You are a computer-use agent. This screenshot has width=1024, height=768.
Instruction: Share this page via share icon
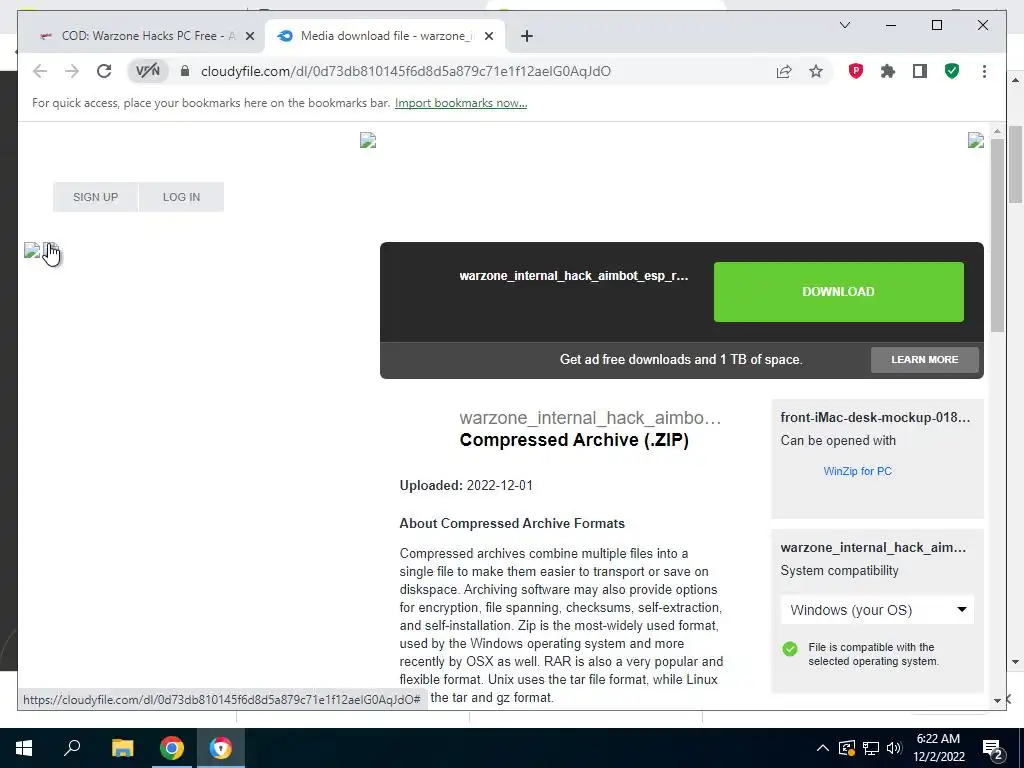tap(784, 71)
